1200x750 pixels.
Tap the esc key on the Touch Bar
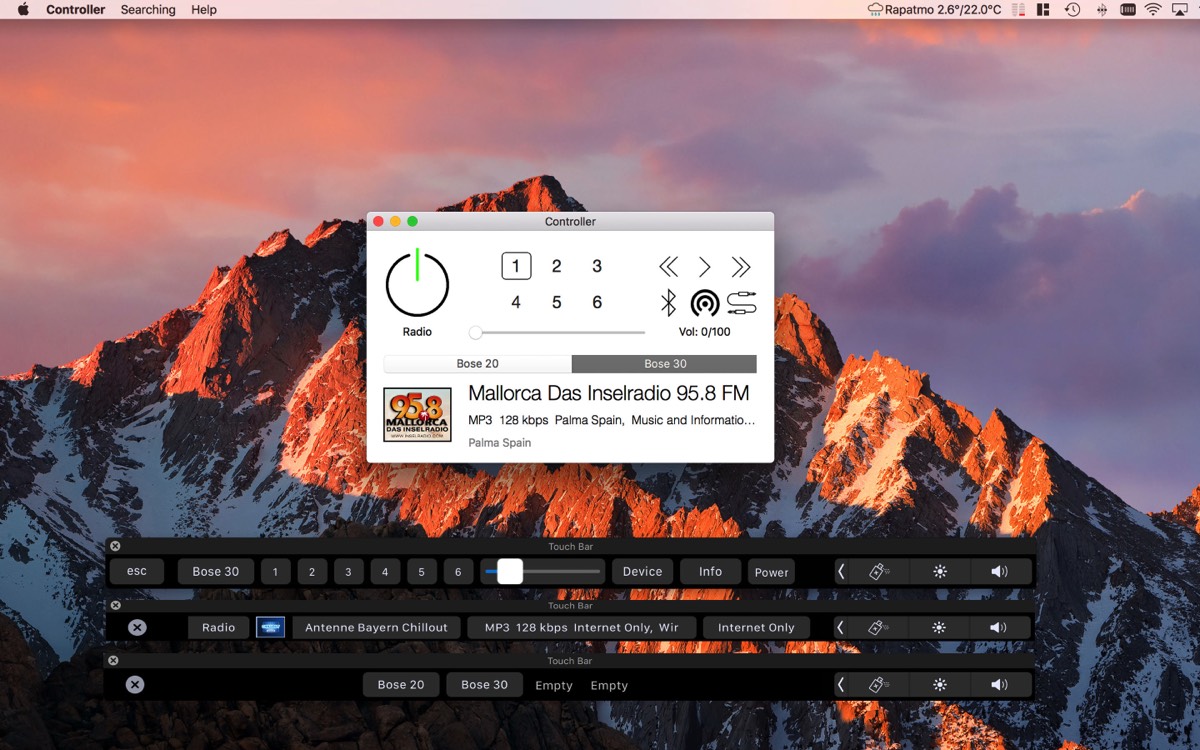[137, 571]
